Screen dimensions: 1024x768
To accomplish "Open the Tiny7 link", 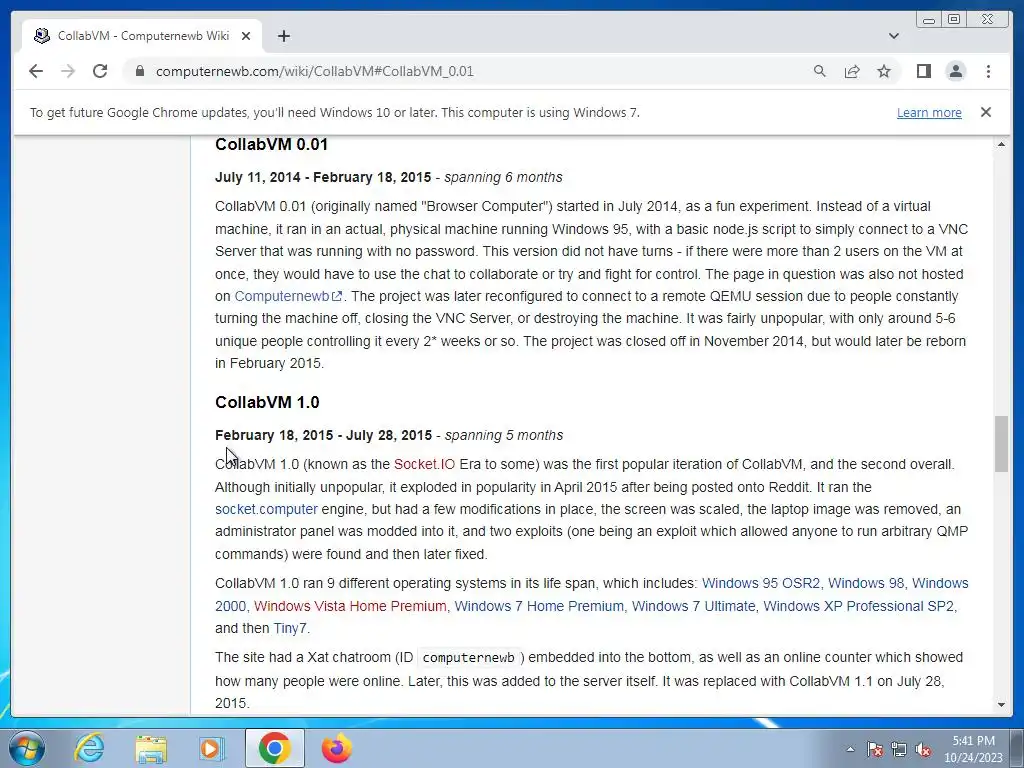I will point(290,628).
